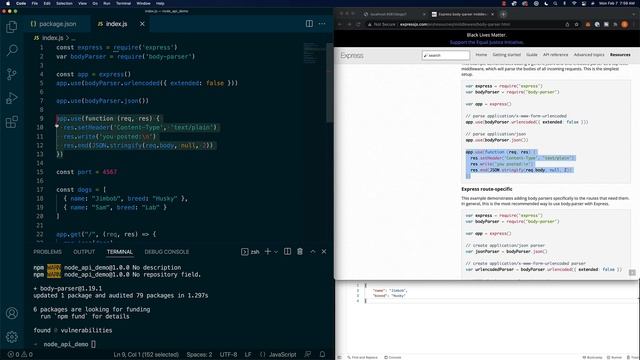This screenshot has height=360, width=640.
Task: Click the Express route-specific heading
Action: coord(487,189)
